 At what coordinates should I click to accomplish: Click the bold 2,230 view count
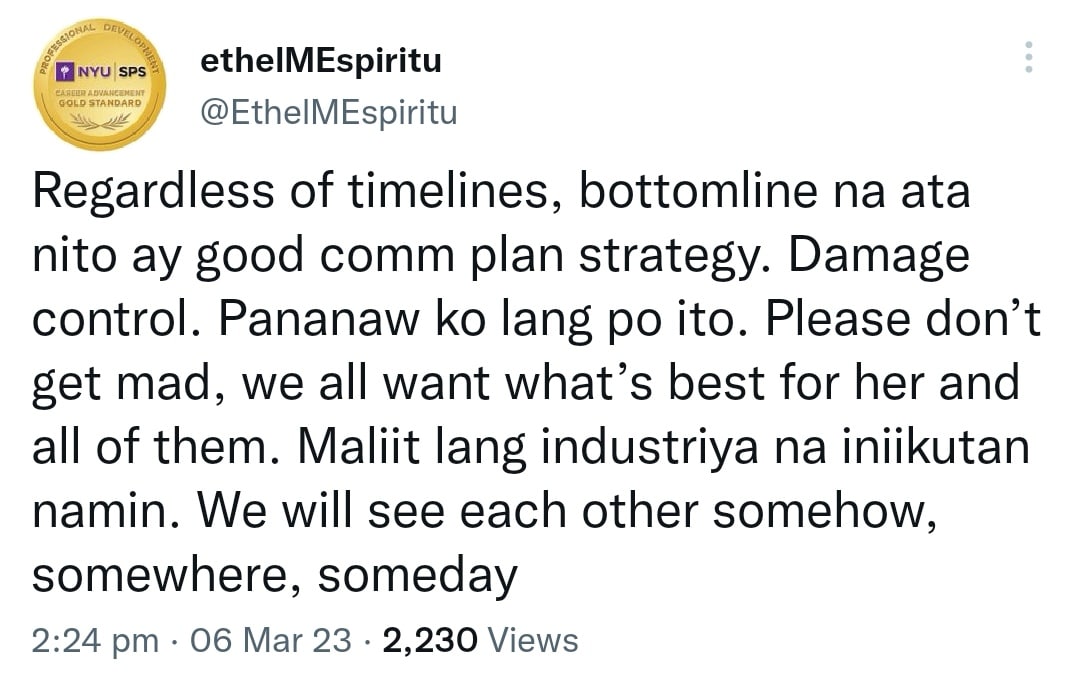click(430, 640)
